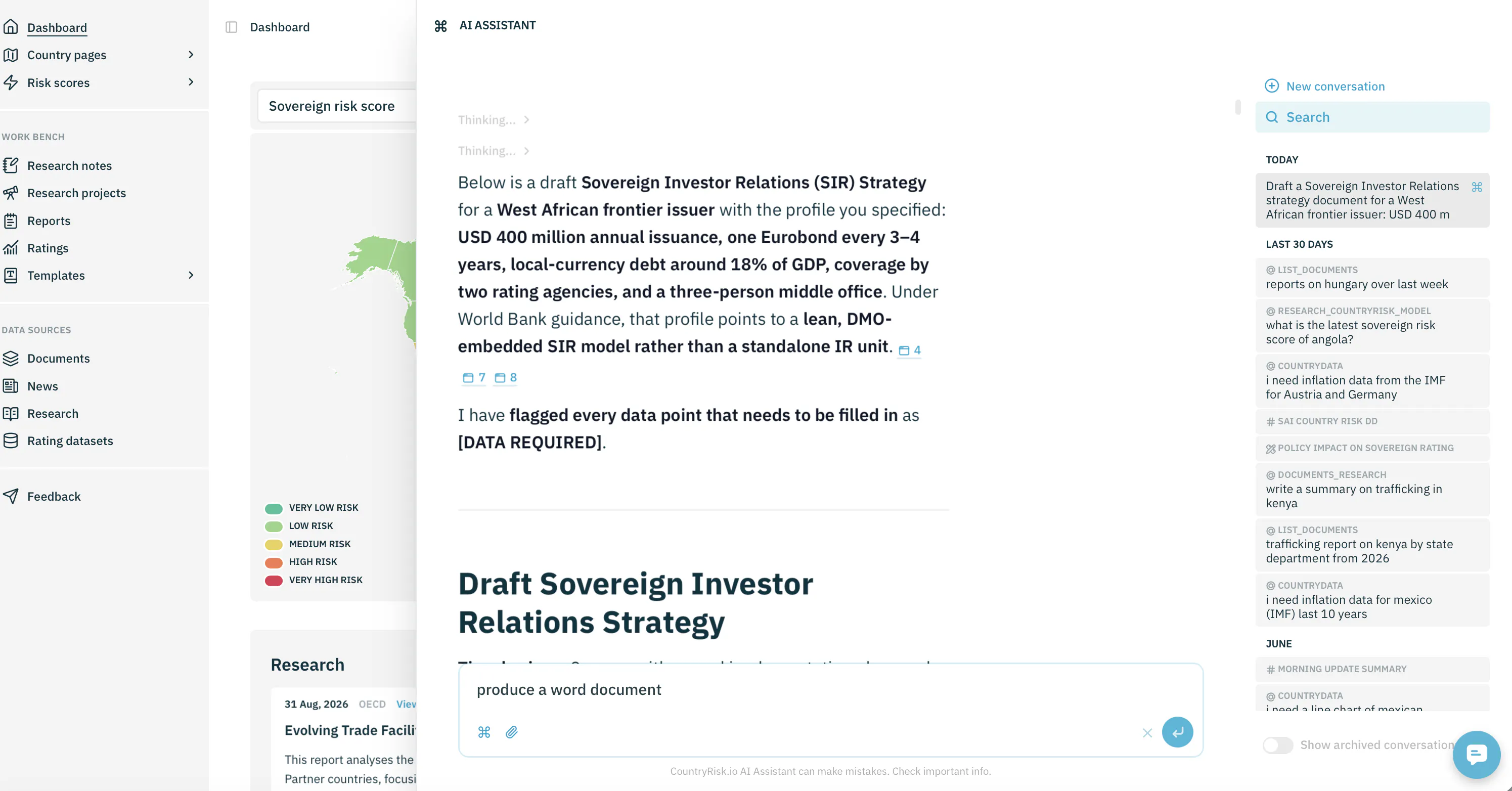Click the command icon on today's conversation
Screen dimensions: 1512x791
[x=1477, y=187]
